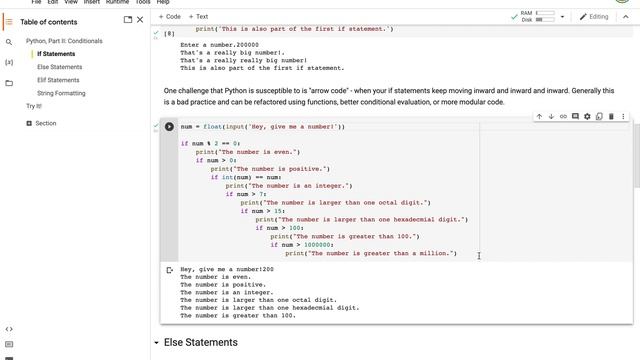Screen dimensions: 640x360
Task: Open the Command palette sidebar icon
Action: 9,344
